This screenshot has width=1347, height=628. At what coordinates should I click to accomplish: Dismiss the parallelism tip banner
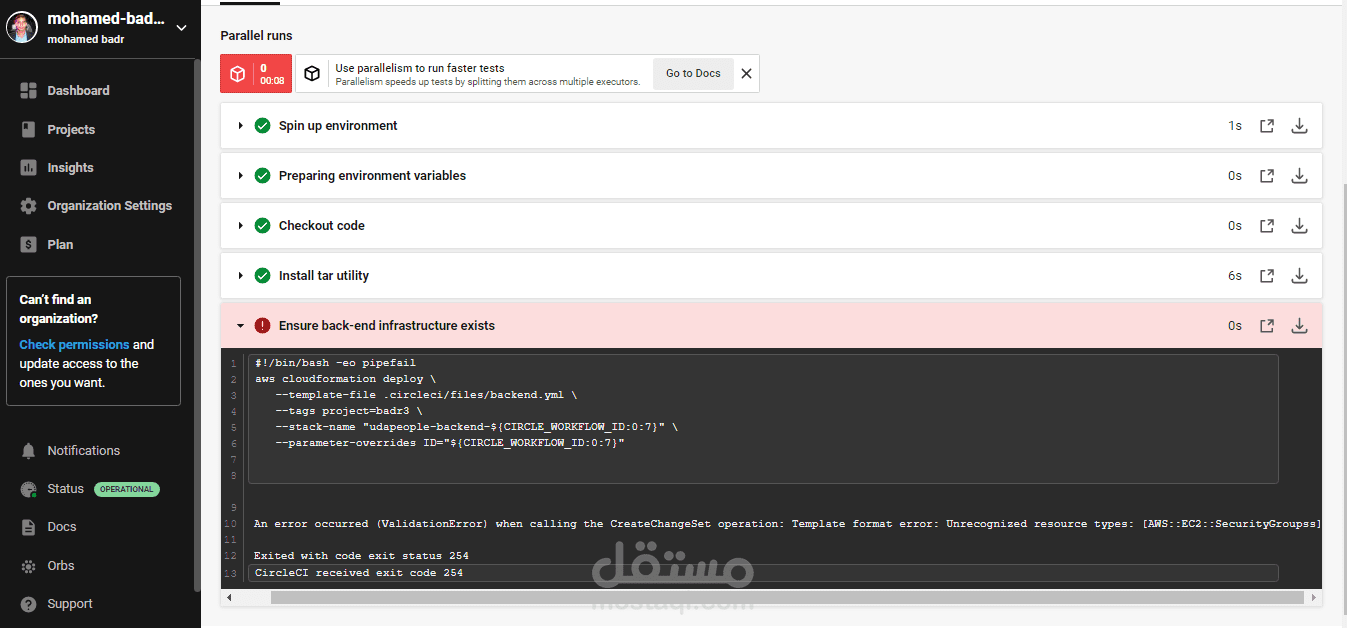(746, 74)
